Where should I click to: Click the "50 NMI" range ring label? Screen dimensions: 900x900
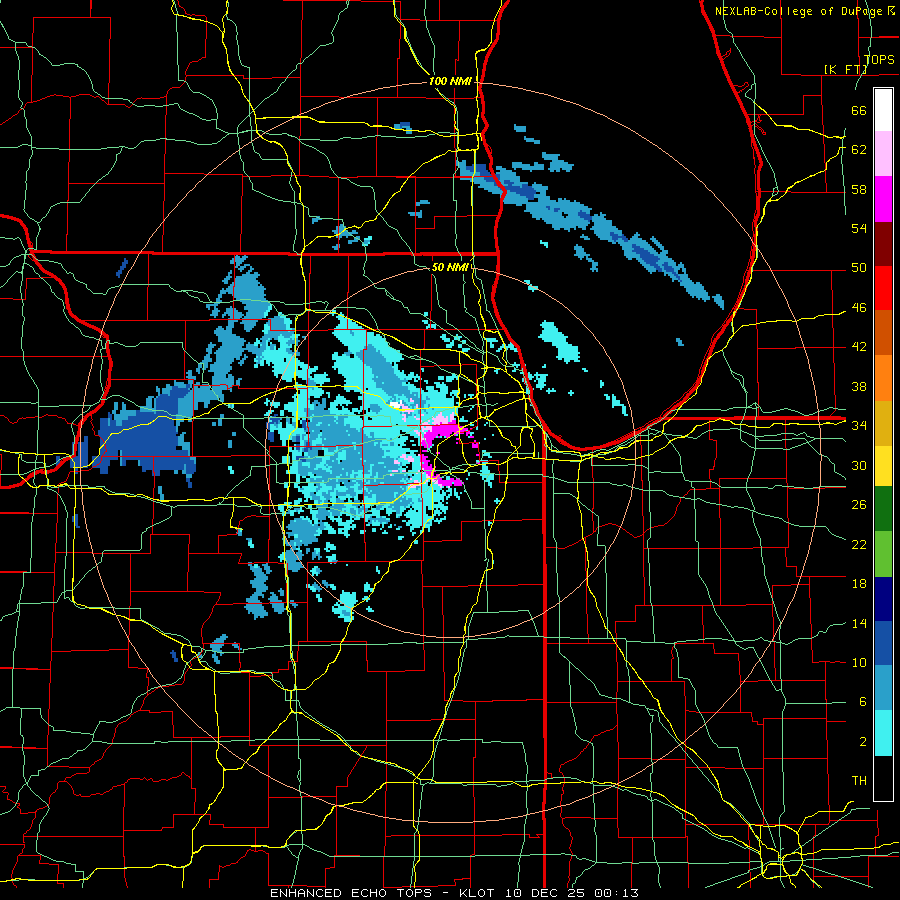pyautogui.click(x=450, y=267)
